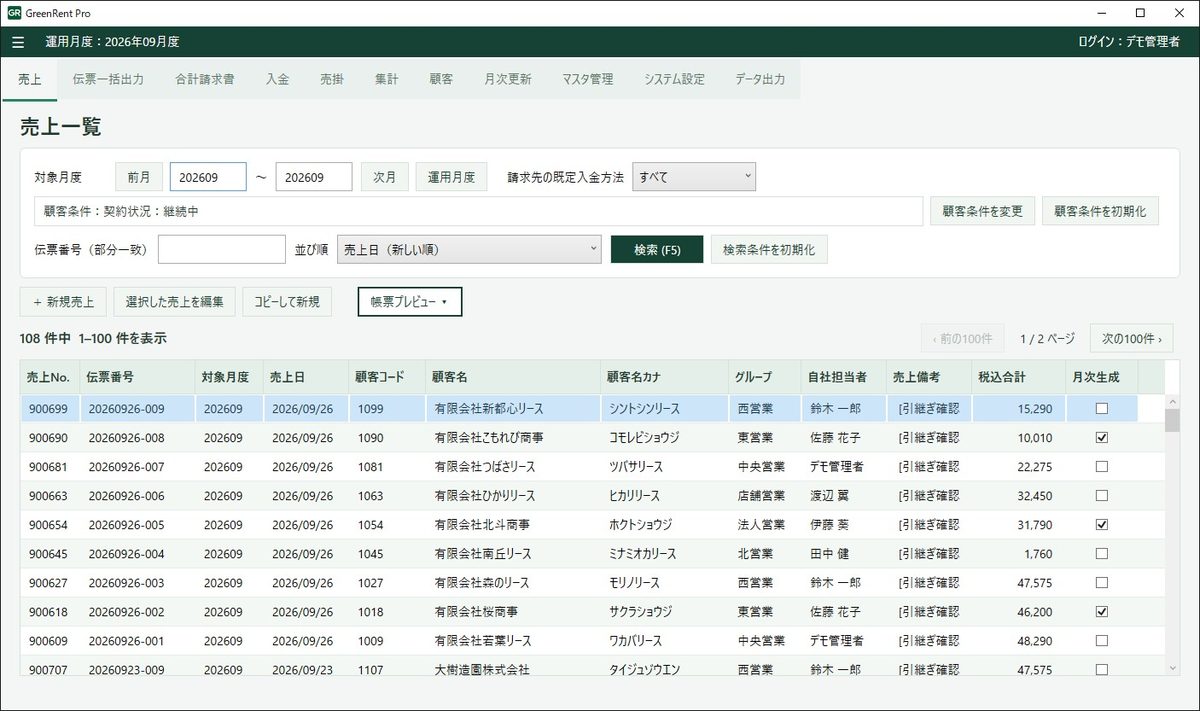Select the 入金 tab
1200x711 pixels.
point(278,79)
